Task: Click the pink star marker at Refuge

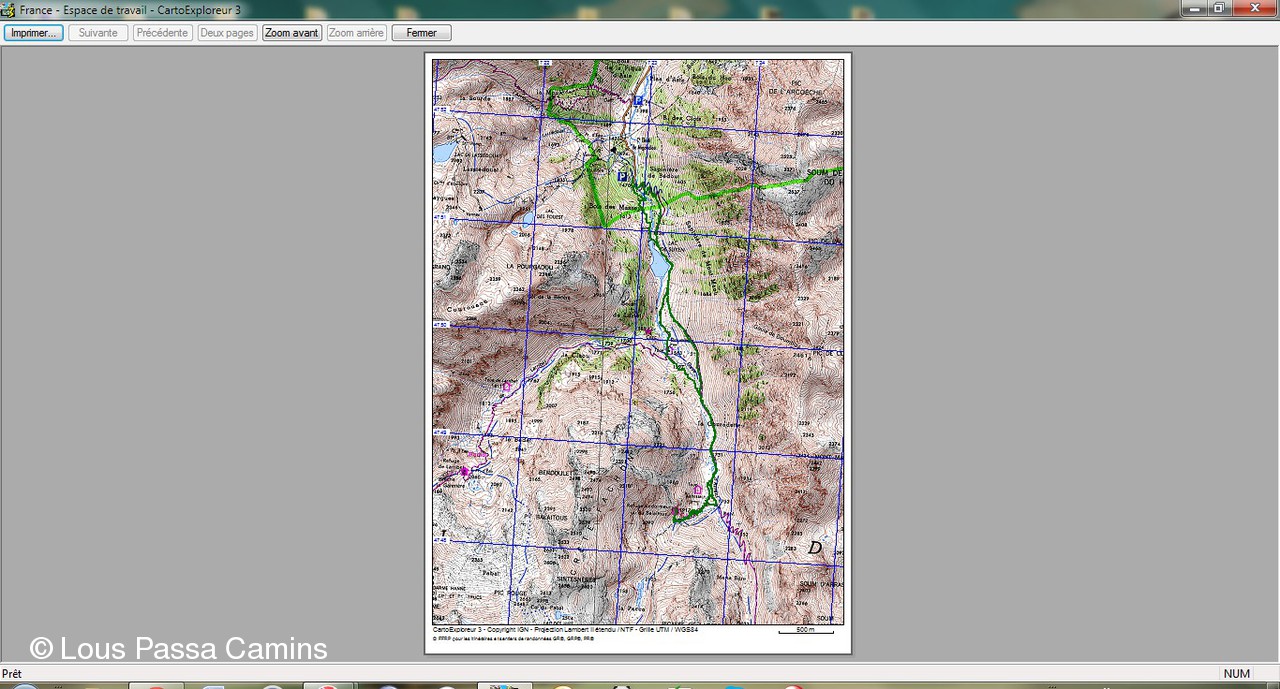Action: click(x=465, y=470)
